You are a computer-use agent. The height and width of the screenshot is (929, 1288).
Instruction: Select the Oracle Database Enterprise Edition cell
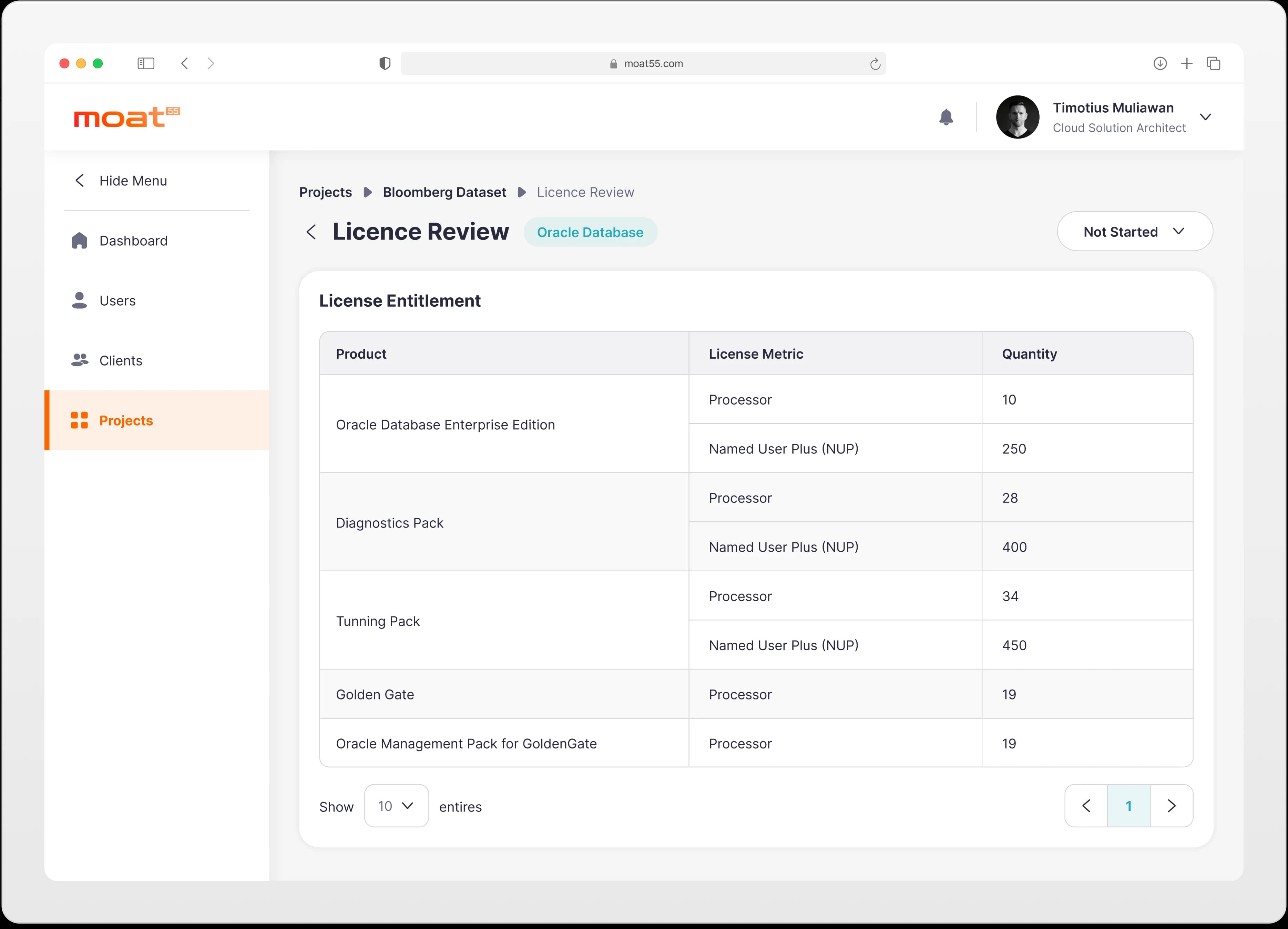tap(504, 424)
